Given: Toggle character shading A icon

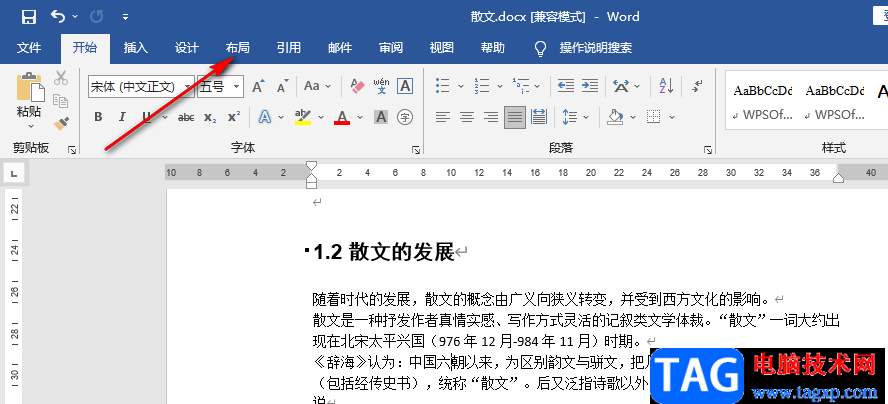Looking at the screenshot, I should click(x=381, y=117).
